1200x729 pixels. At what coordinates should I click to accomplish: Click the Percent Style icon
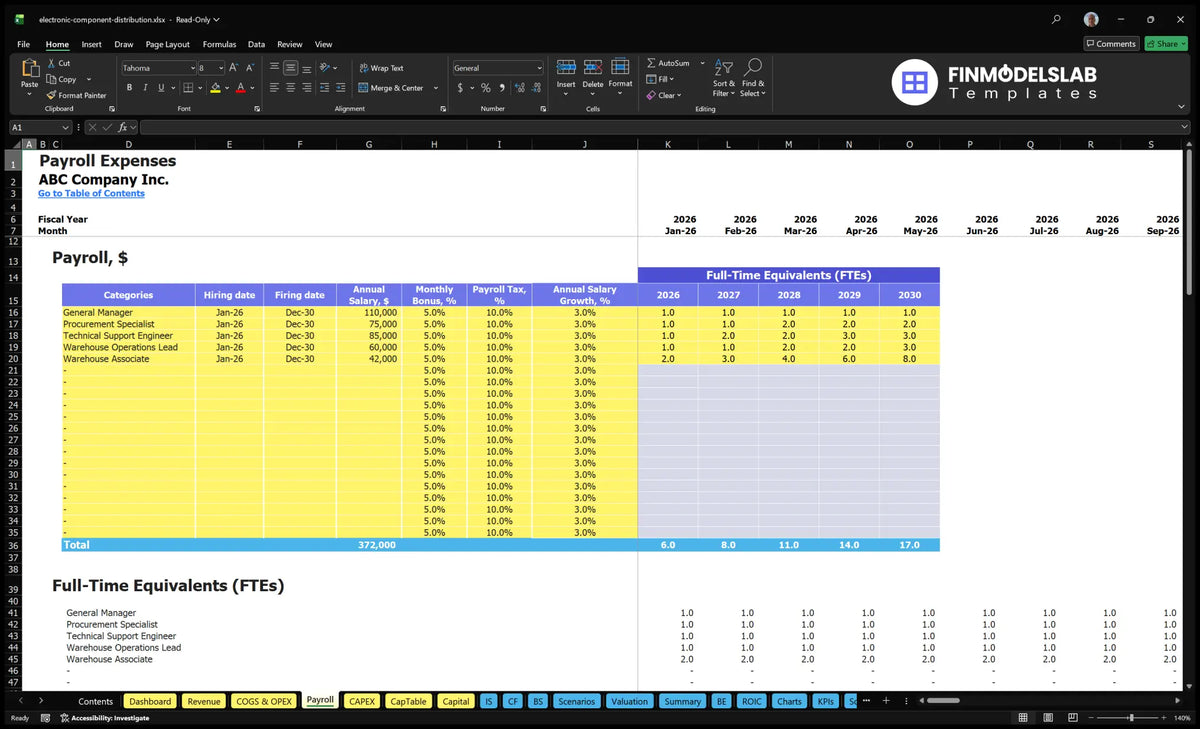tap(486, 88)
